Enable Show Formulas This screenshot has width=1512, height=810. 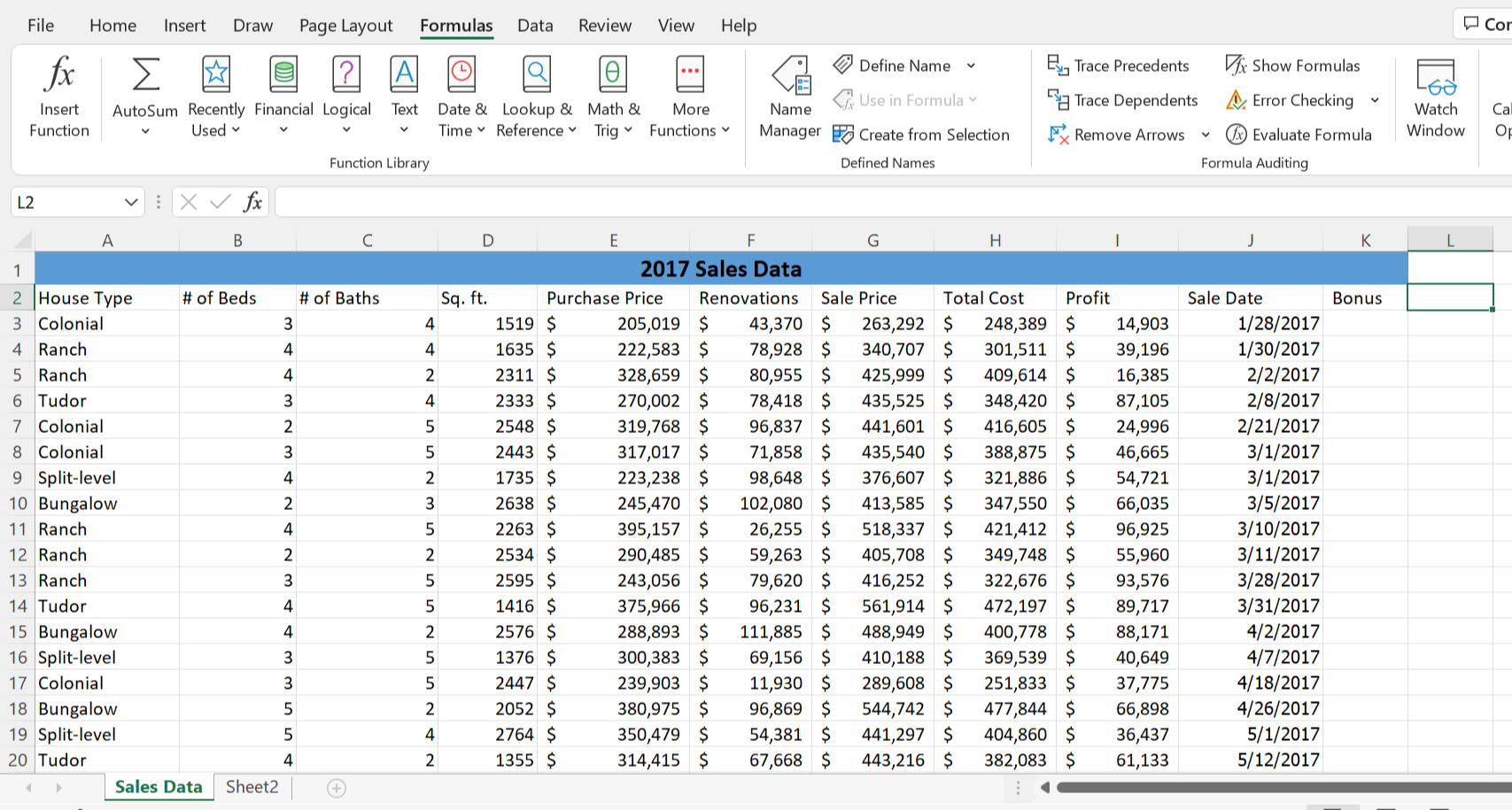point(1294,65)
